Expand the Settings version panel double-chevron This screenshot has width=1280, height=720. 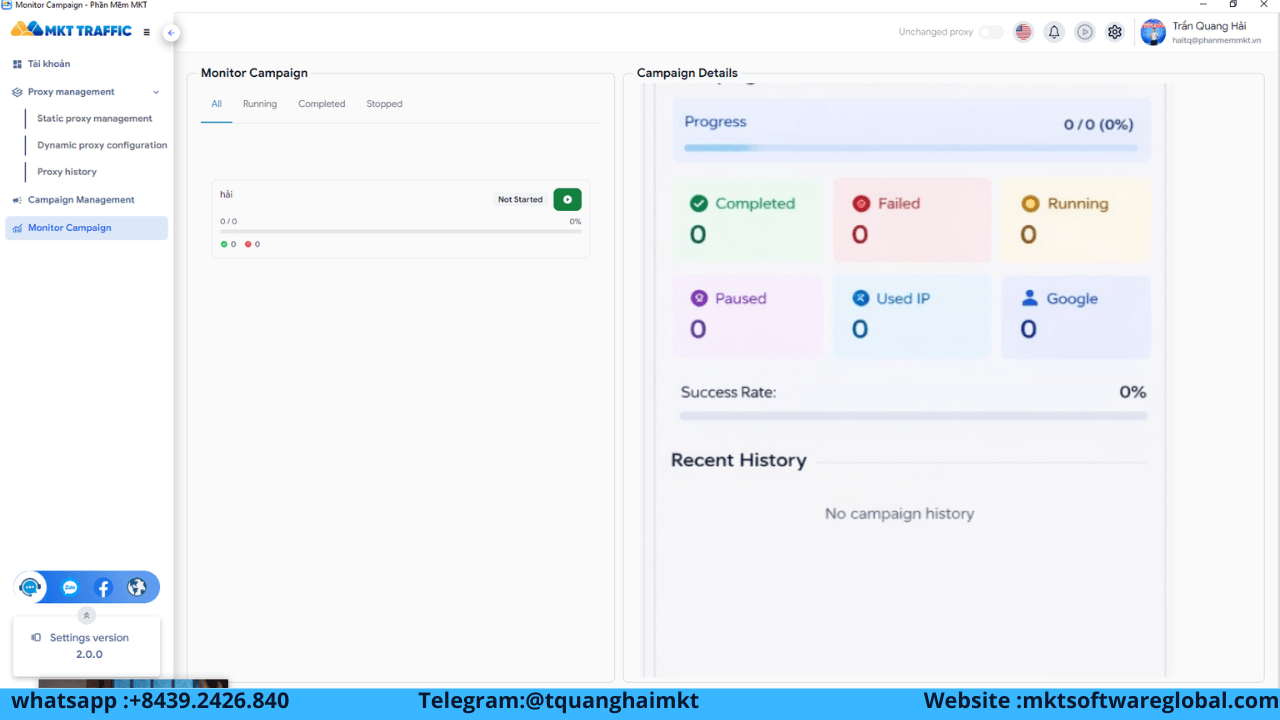pos(87,616)
